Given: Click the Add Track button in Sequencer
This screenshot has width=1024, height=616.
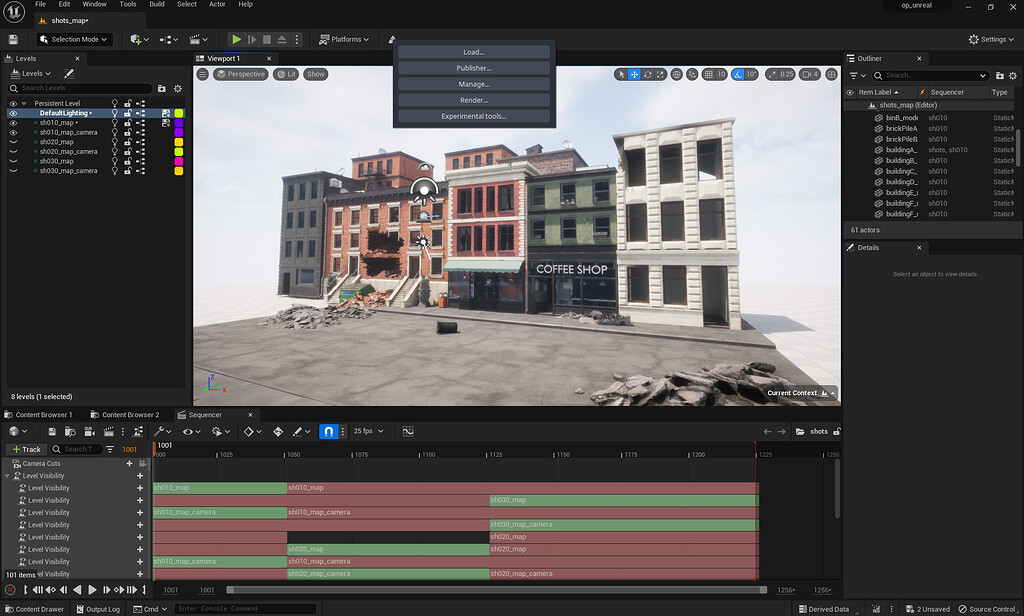Looking at the screenshot, I should click(x=27, y=449).
